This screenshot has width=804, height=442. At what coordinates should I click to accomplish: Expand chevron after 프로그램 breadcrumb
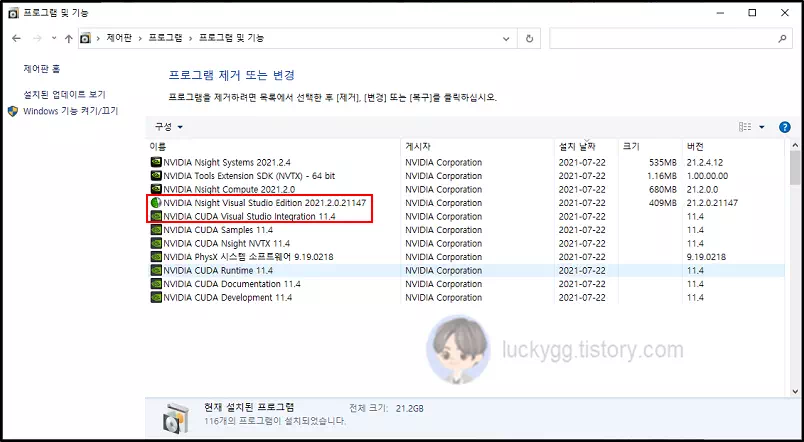(x=190, y=38)
